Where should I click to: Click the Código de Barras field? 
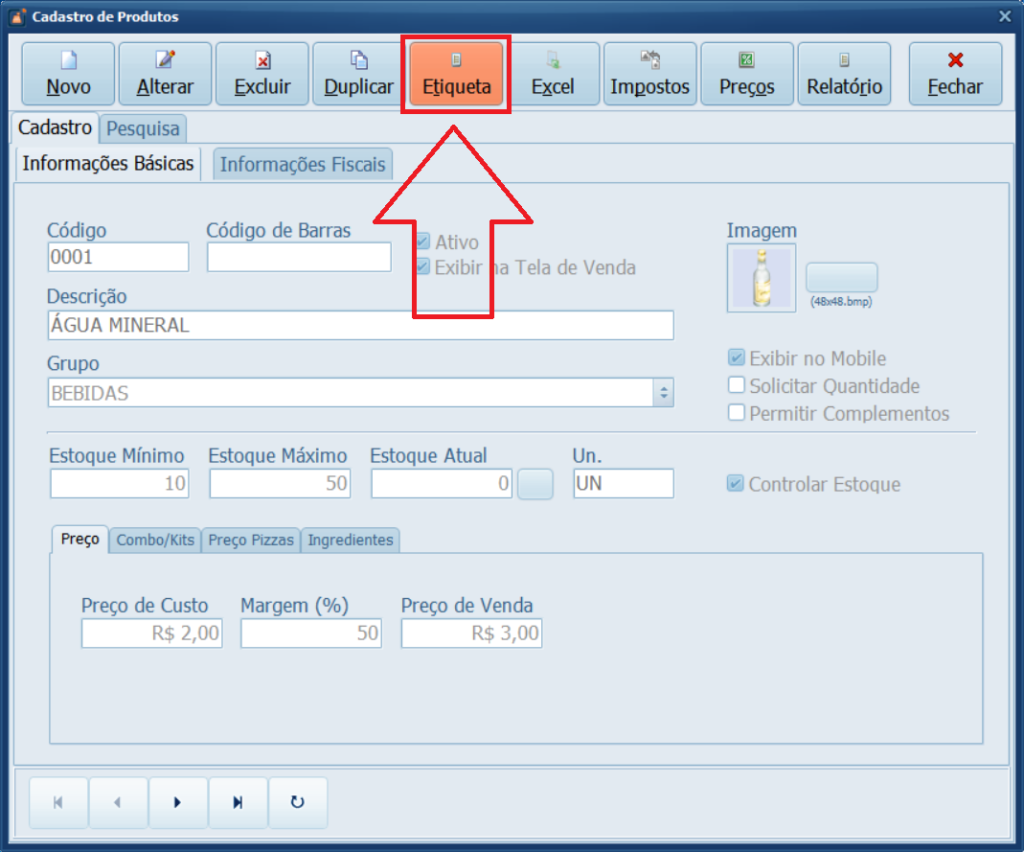[x=299, y=258]
